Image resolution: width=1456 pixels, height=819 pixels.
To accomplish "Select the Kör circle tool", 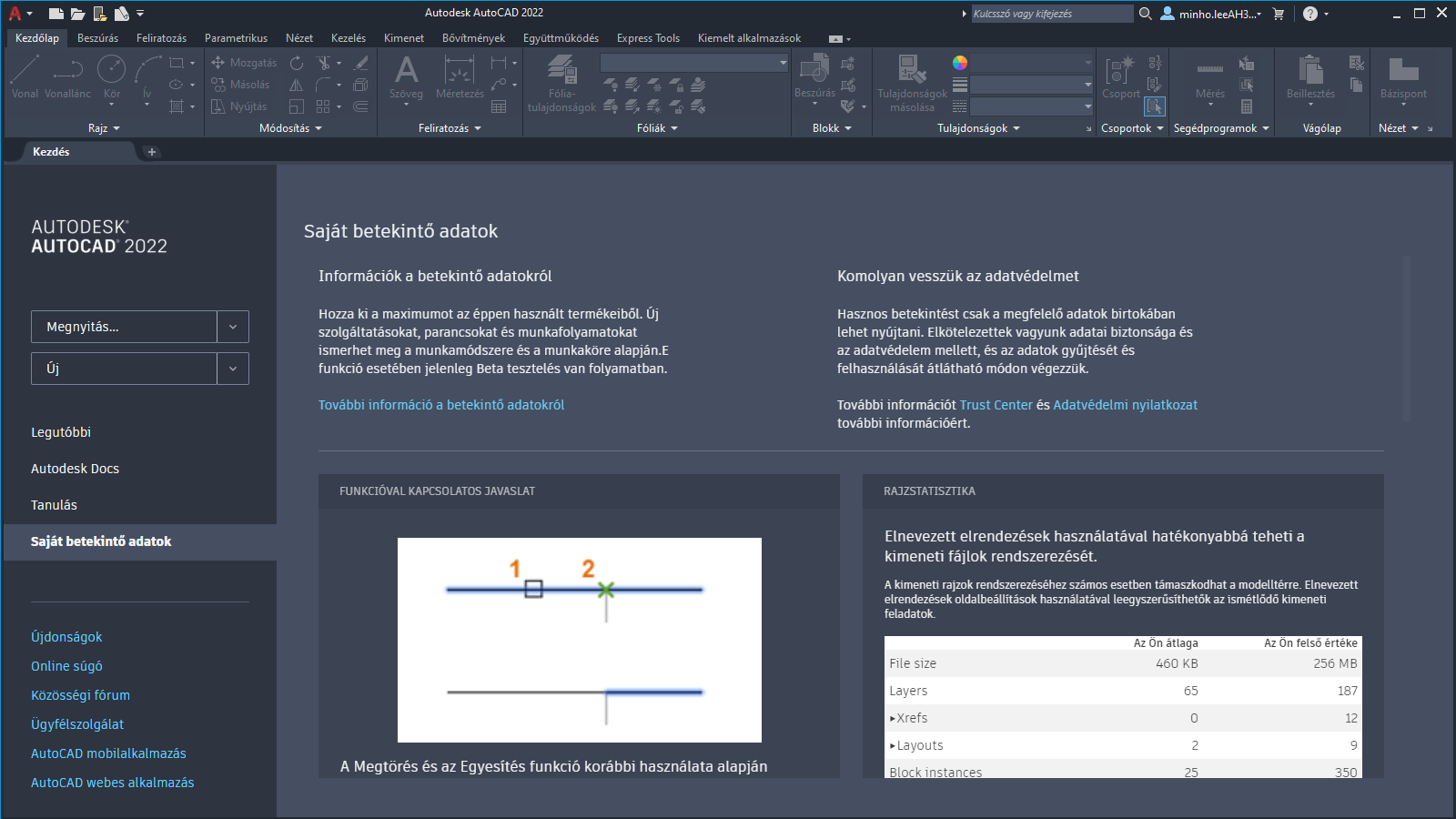I will click(111, 69).
